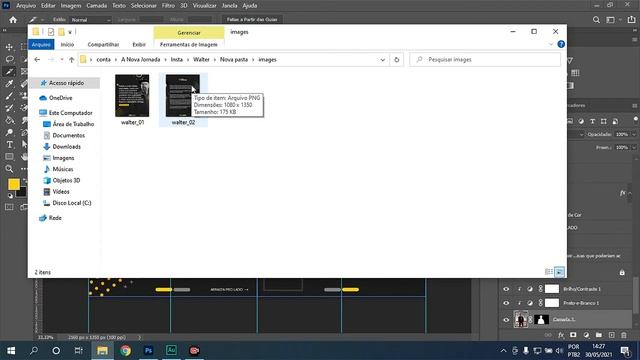Click Nova pasta in address breadcrumb
This screenshot has height=360, width=640.
point(234,60)
